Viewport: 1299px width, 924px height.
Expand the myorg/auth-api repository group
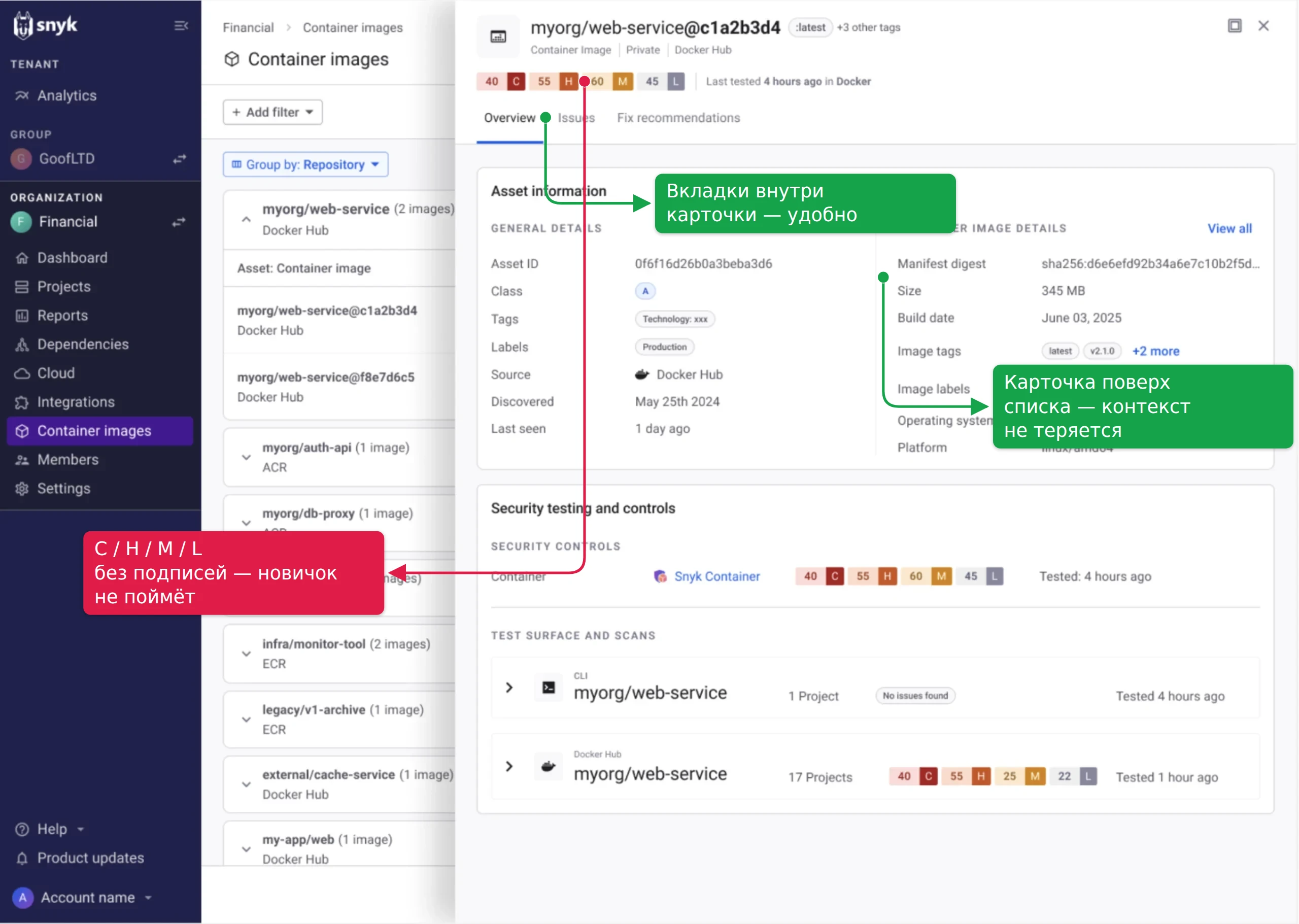(246, 457)
